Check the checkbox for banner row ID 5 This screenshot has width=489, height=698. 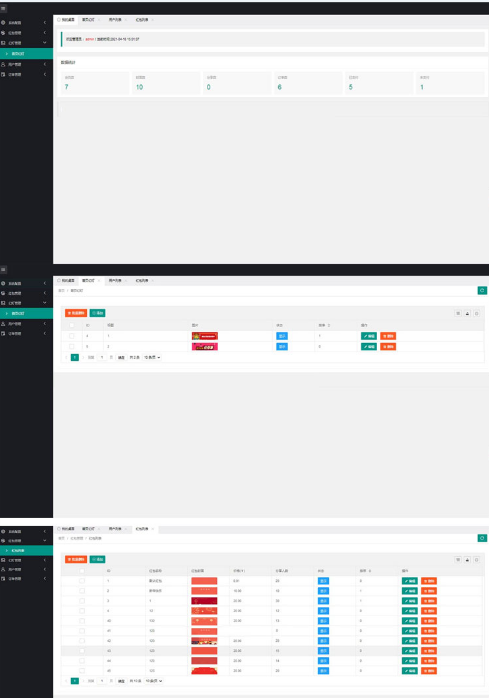(x=72, y=346)
